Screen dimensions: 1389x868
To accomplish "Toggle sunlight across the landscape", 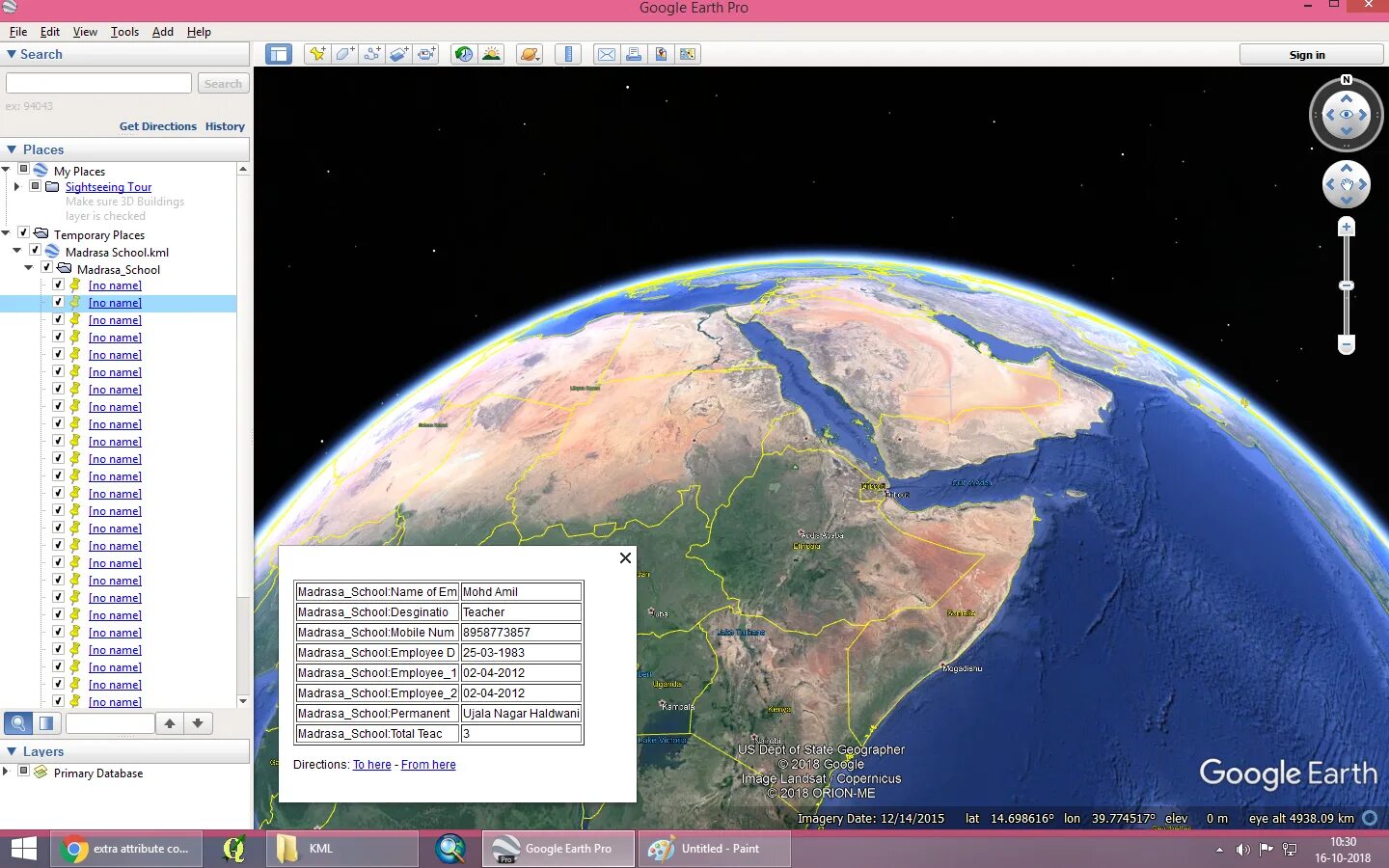I will point(491,54).
